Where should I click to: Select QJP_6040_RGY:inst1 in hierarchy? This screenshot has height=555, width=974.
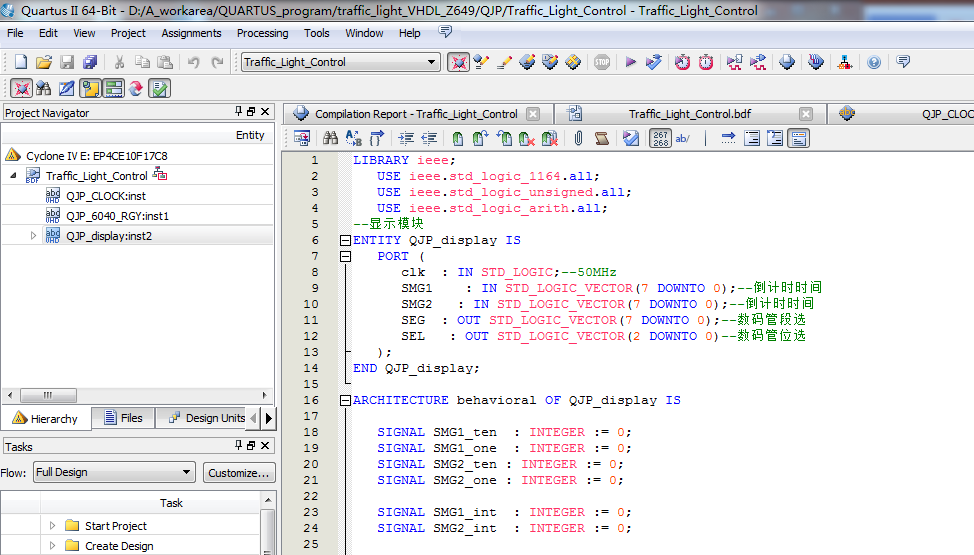pos(117,216)
